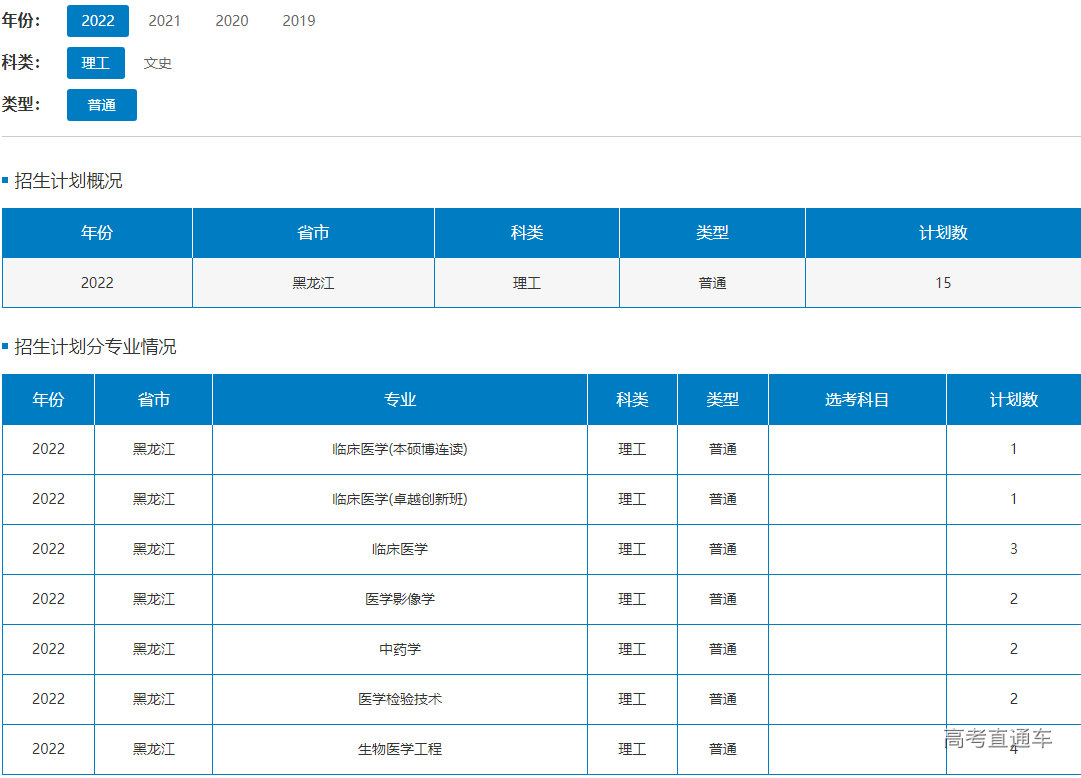The height and width of the screenshot is (778, 1081).
Task: Click the 招生计划分专业情况 section heading
Action: click(95, 347)
